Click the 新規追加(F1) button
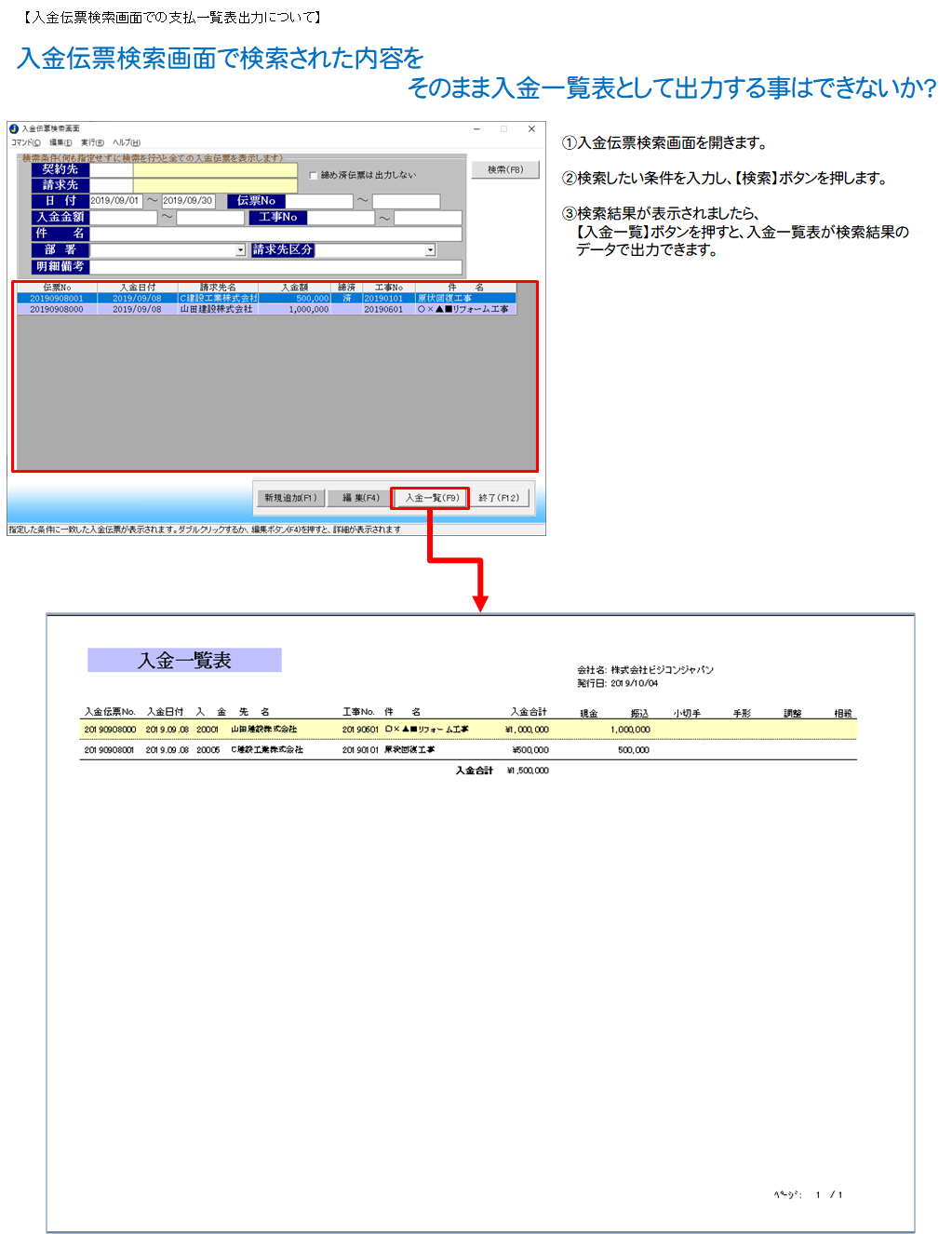The width and height of the screenshot is (952, 1234). pos(290,498)
